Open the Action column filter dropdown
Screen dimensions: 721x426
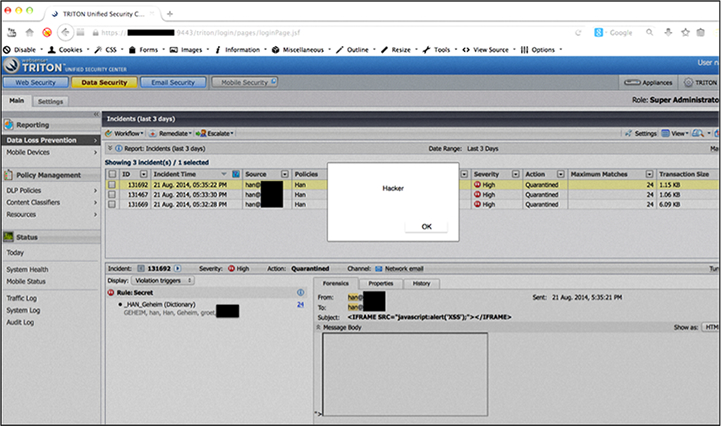click(x=561, y=174)
